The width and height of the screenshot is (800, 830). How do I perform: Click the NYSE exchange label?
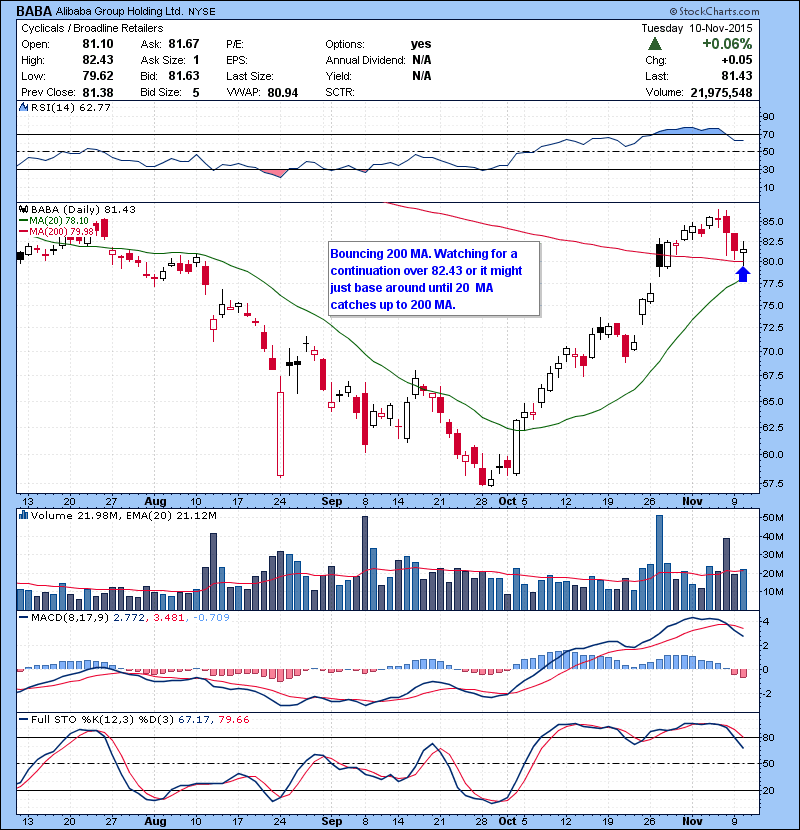(201, 12)
